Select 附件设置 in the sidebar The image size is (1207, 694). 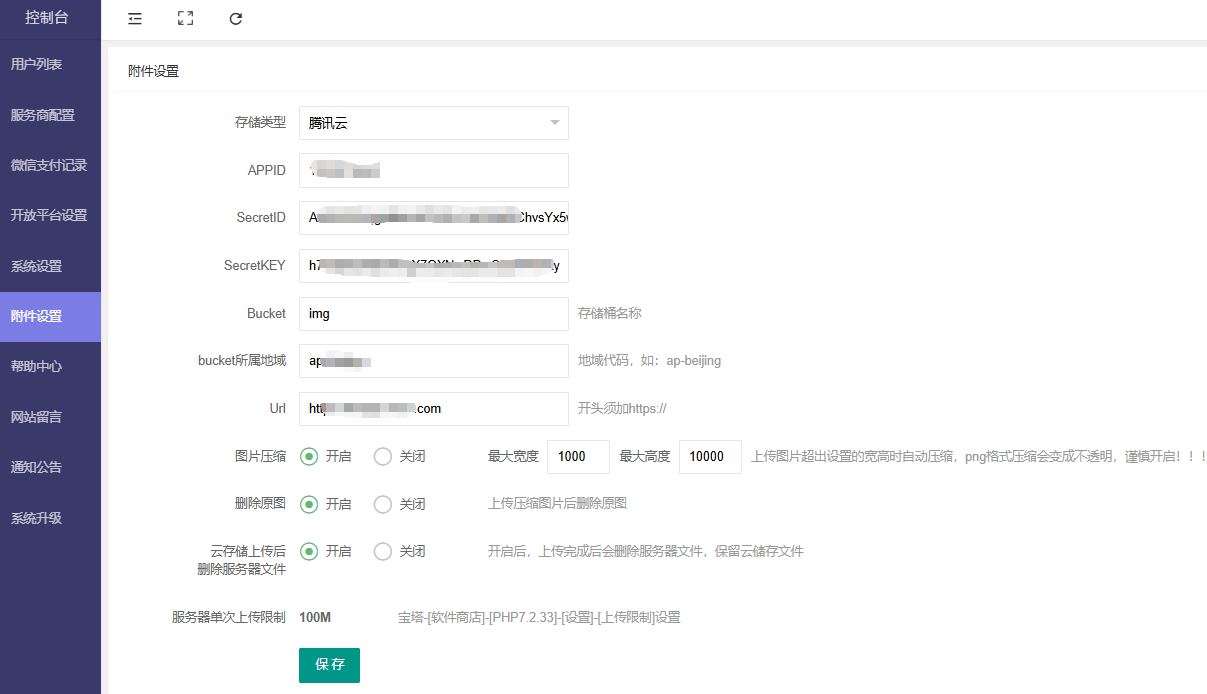[x=50, y=316]
